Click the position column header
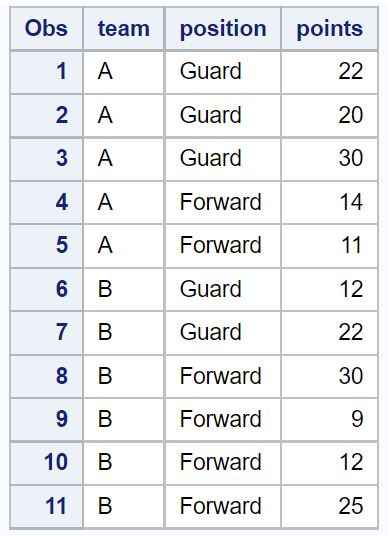The width and height of the screenshot is (388, 536). pyautogui.click(x=223, y=28)
